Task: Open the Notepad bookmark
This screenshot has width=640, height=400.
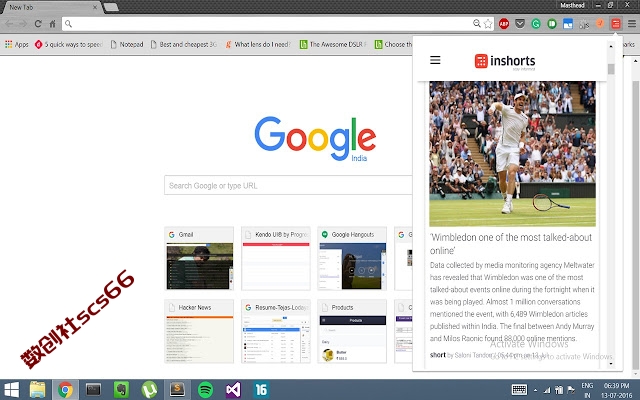Action: point(127,44)
